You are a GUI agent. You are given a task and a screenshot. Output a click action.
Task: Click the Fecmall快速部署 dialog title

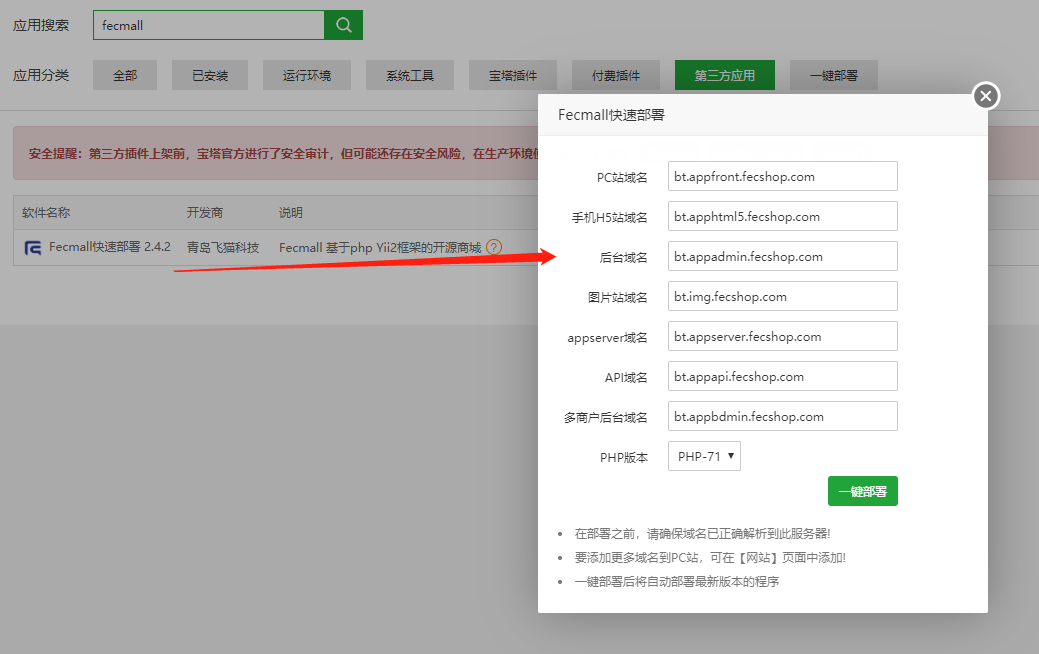[611, 115]
